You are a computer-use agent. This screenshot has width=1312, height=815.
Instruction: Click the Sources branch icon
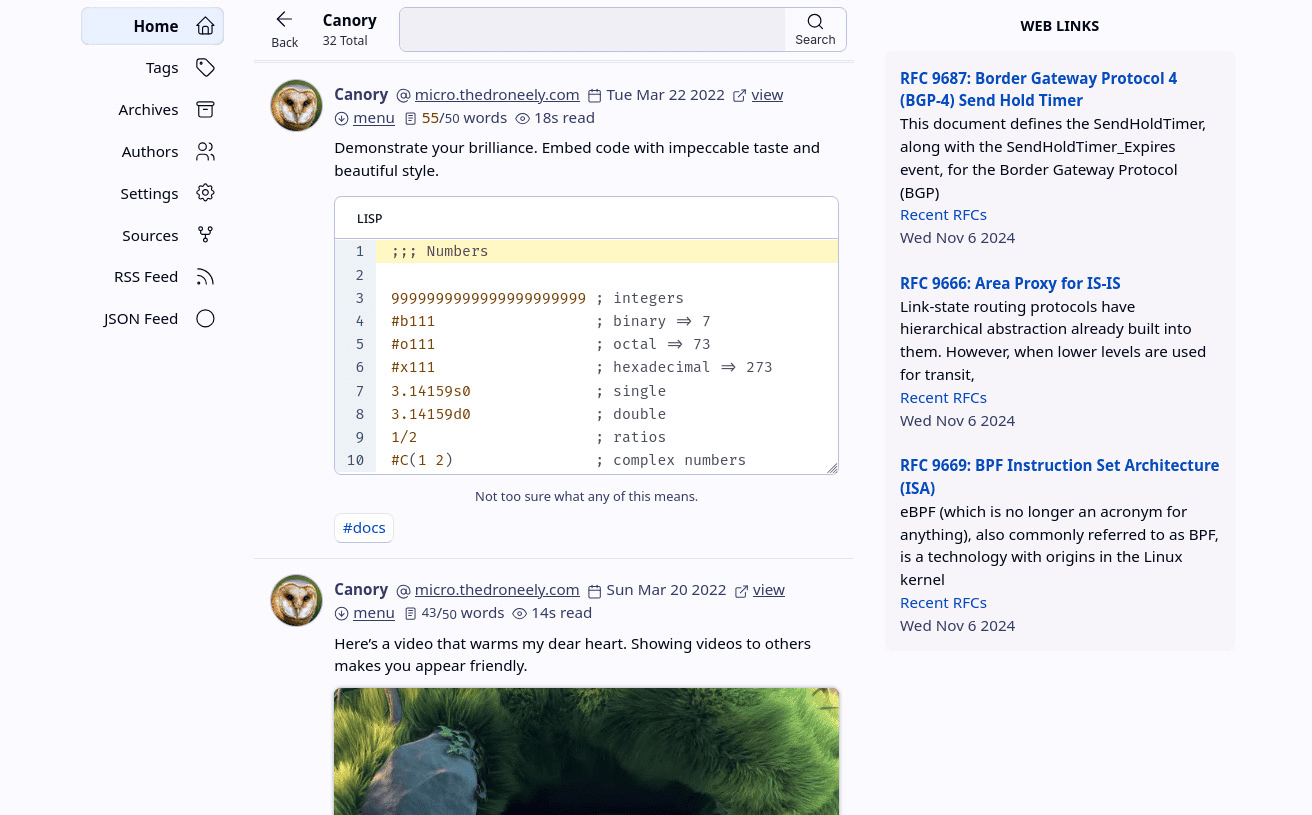(x=205, y=235)
